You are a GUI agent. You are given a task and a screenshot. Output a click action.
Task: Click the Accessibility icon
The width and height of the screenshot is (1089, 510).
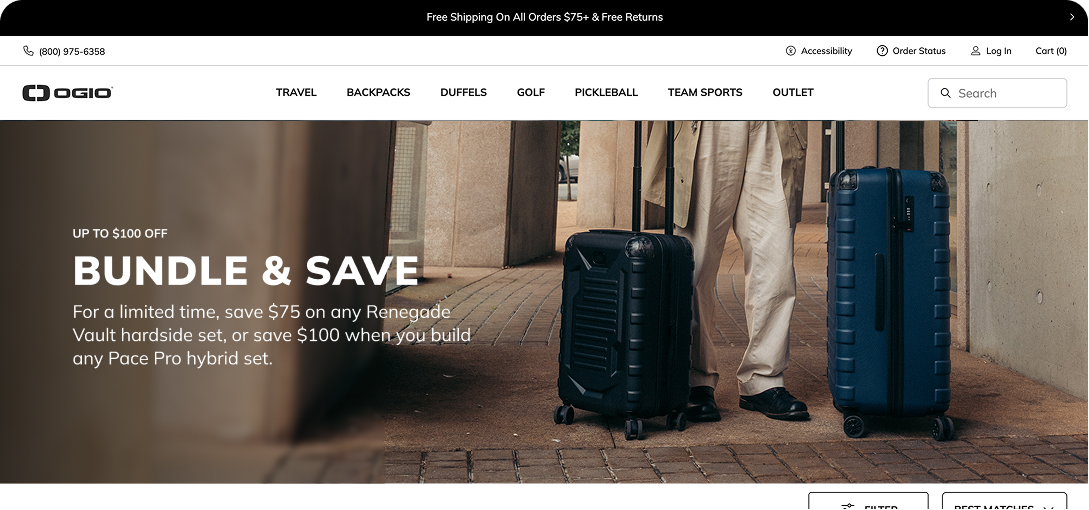[x=790, y=51]
